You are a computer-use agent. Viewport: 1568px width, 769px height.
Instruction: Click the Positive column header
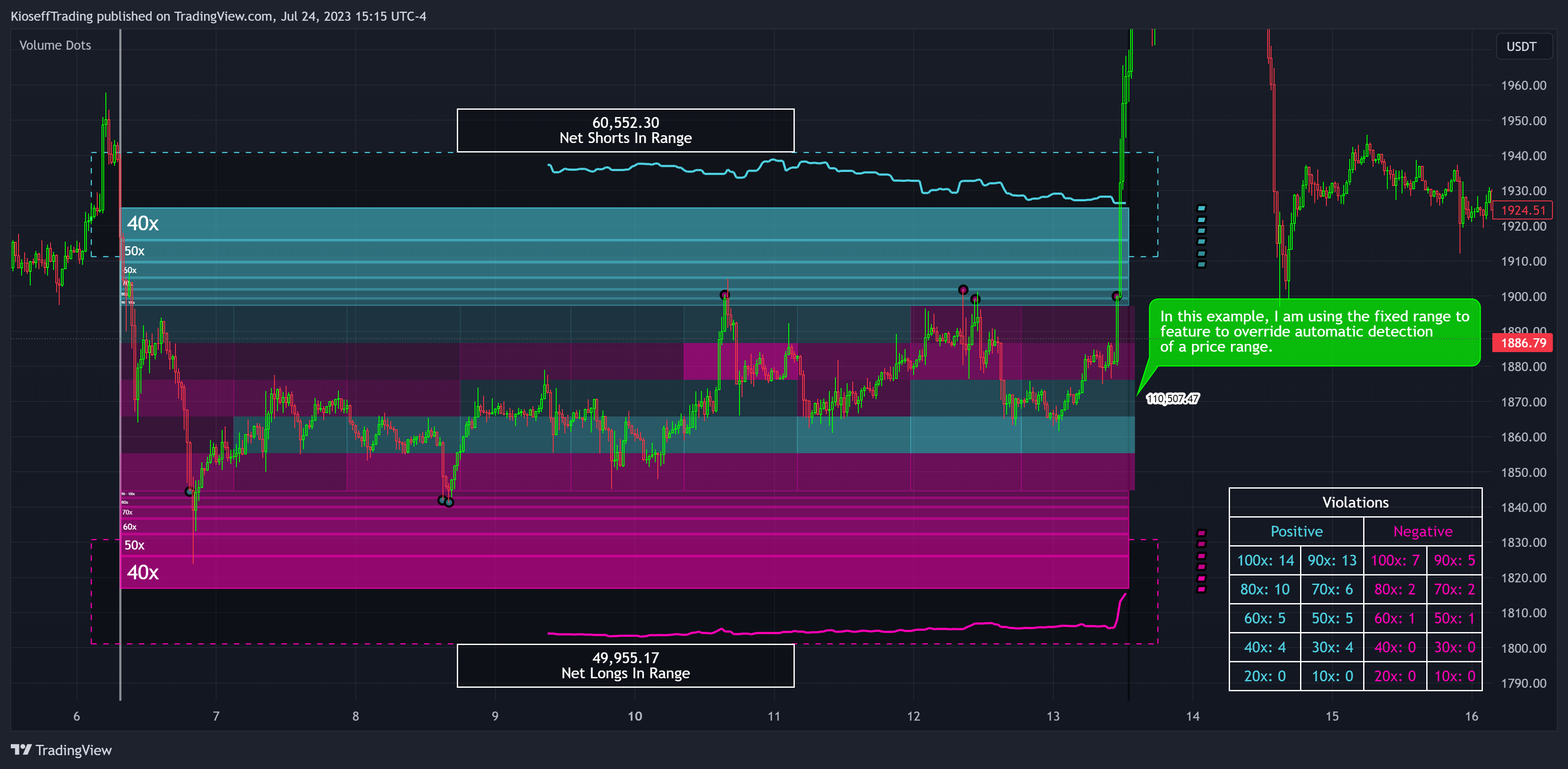(x=1297, y=532)
